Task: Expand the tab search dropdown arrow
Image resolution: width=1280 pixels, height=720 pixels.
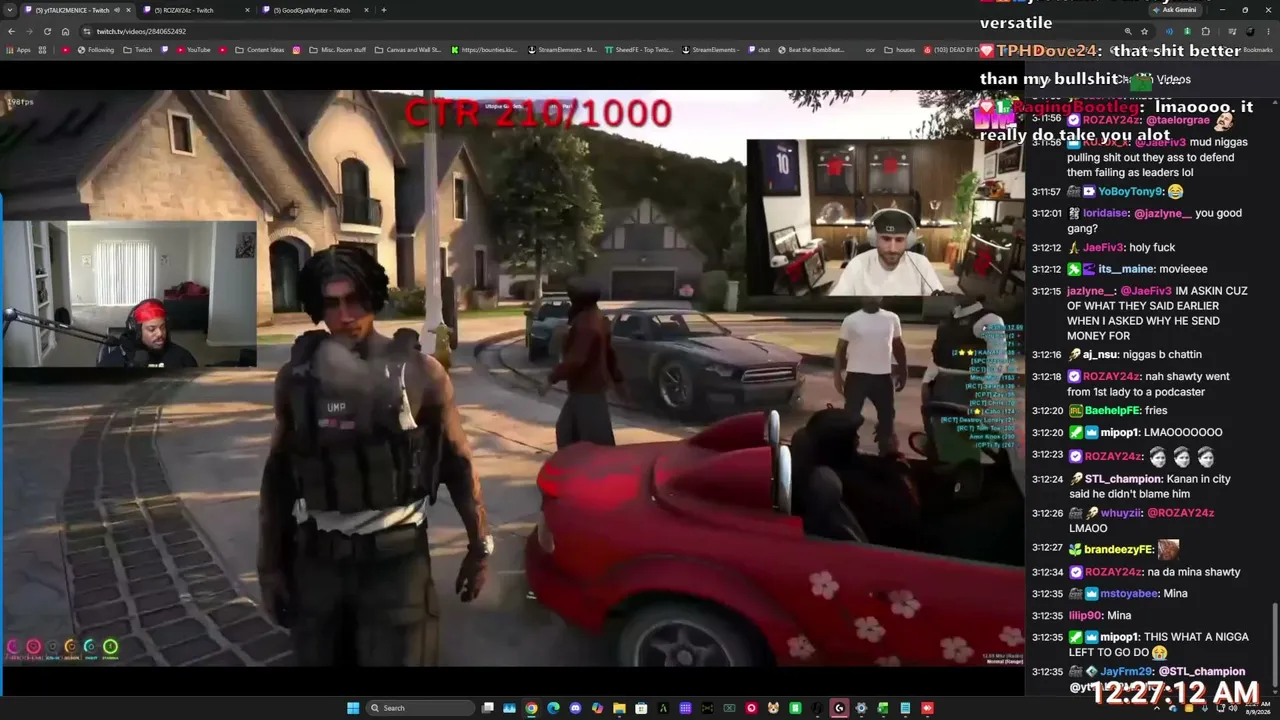Action: (x=11, y=10)
